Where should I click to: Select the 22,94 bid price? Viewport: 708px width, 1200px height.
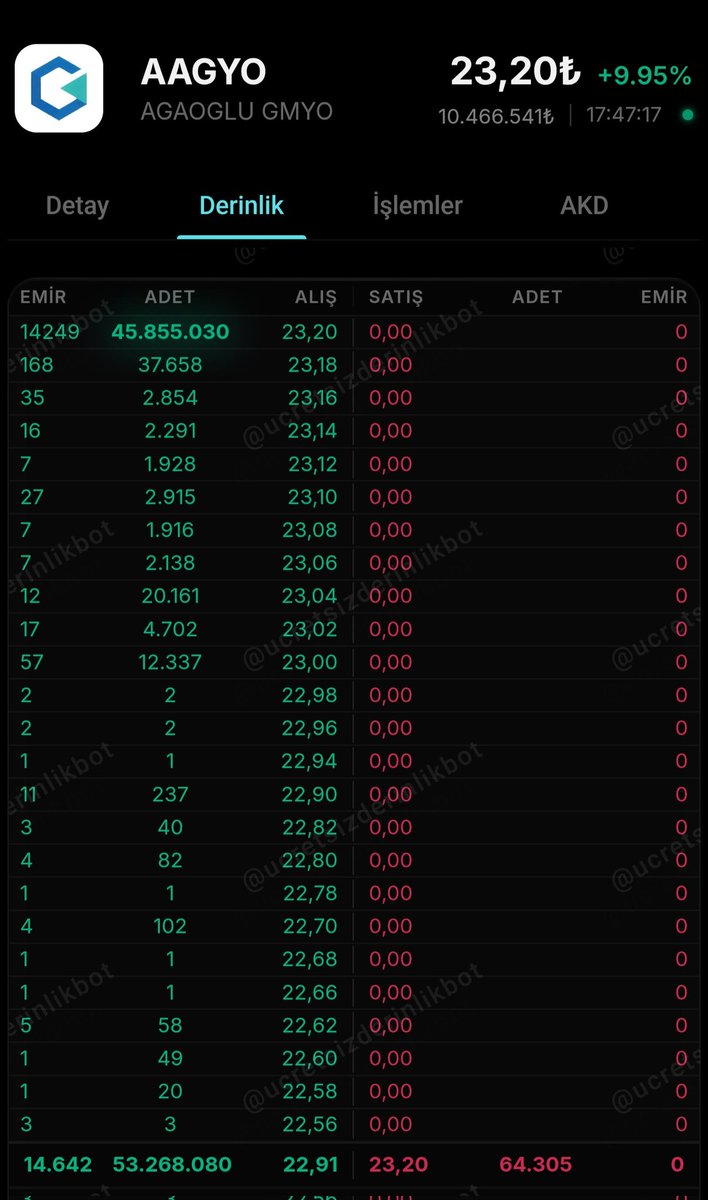tap(310, 761)
